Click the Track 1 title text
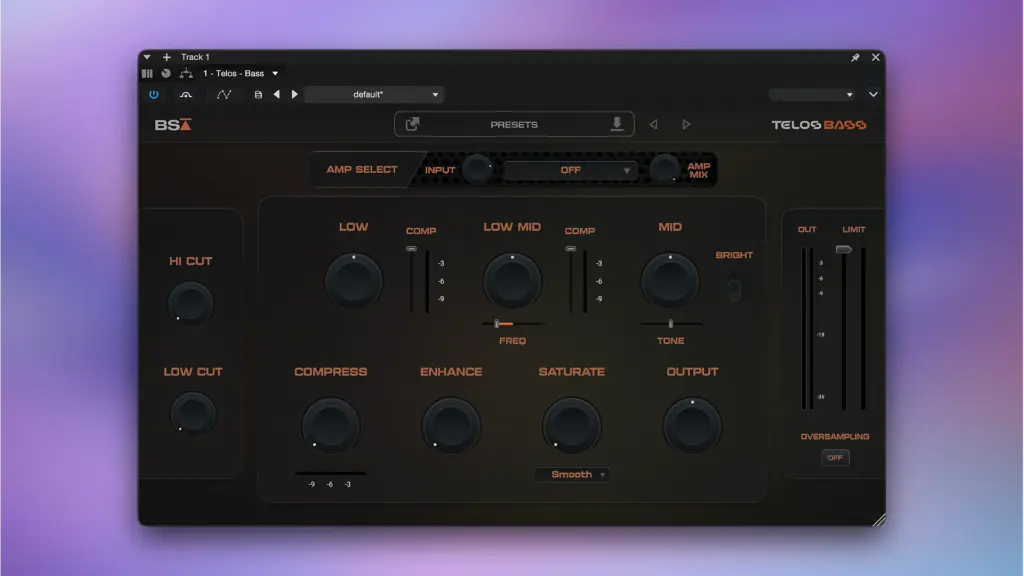 [195, 57]
